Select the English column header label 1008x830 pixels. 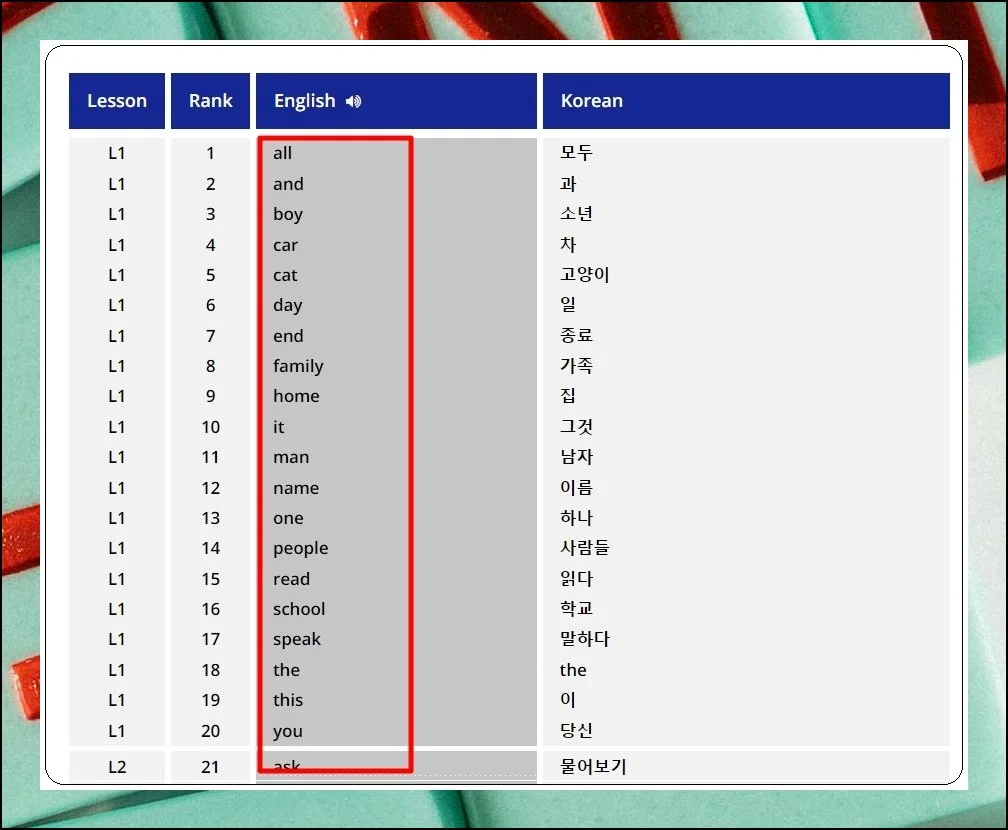point(304,101)
